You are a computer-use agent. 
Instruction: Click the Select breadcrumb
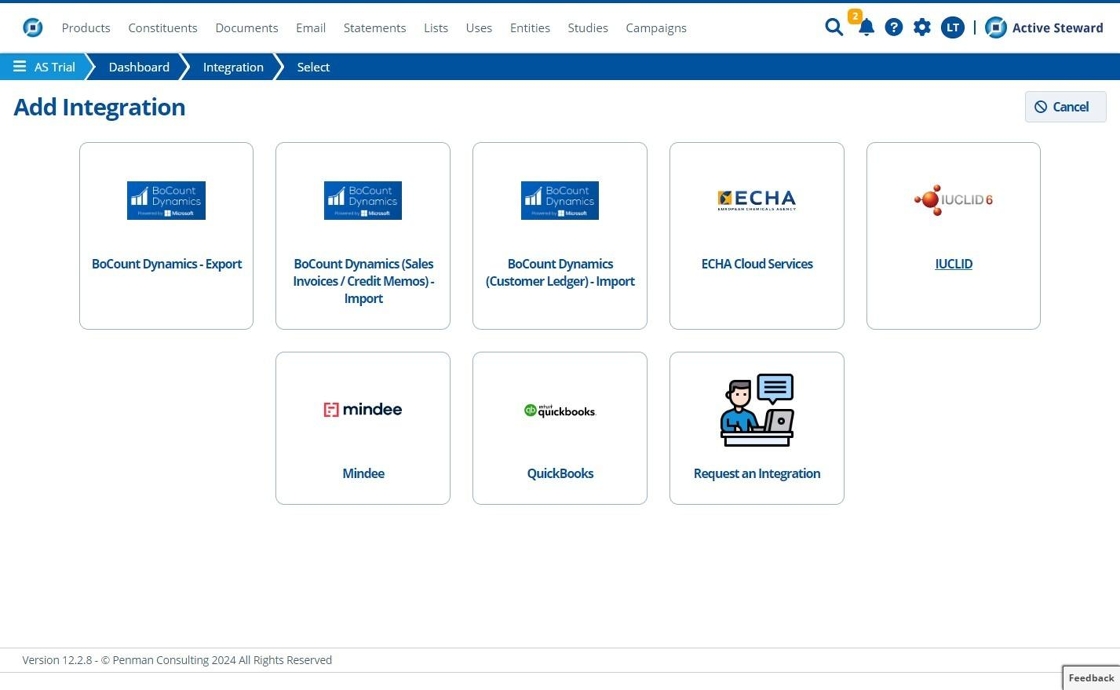pos(313,67)
